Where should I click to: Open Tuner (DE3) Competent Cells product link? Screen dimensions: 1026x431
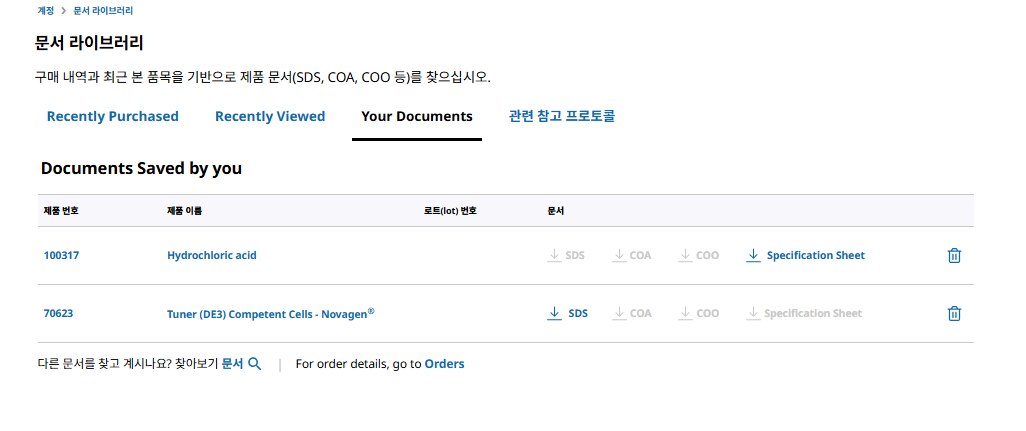point(271,313)
